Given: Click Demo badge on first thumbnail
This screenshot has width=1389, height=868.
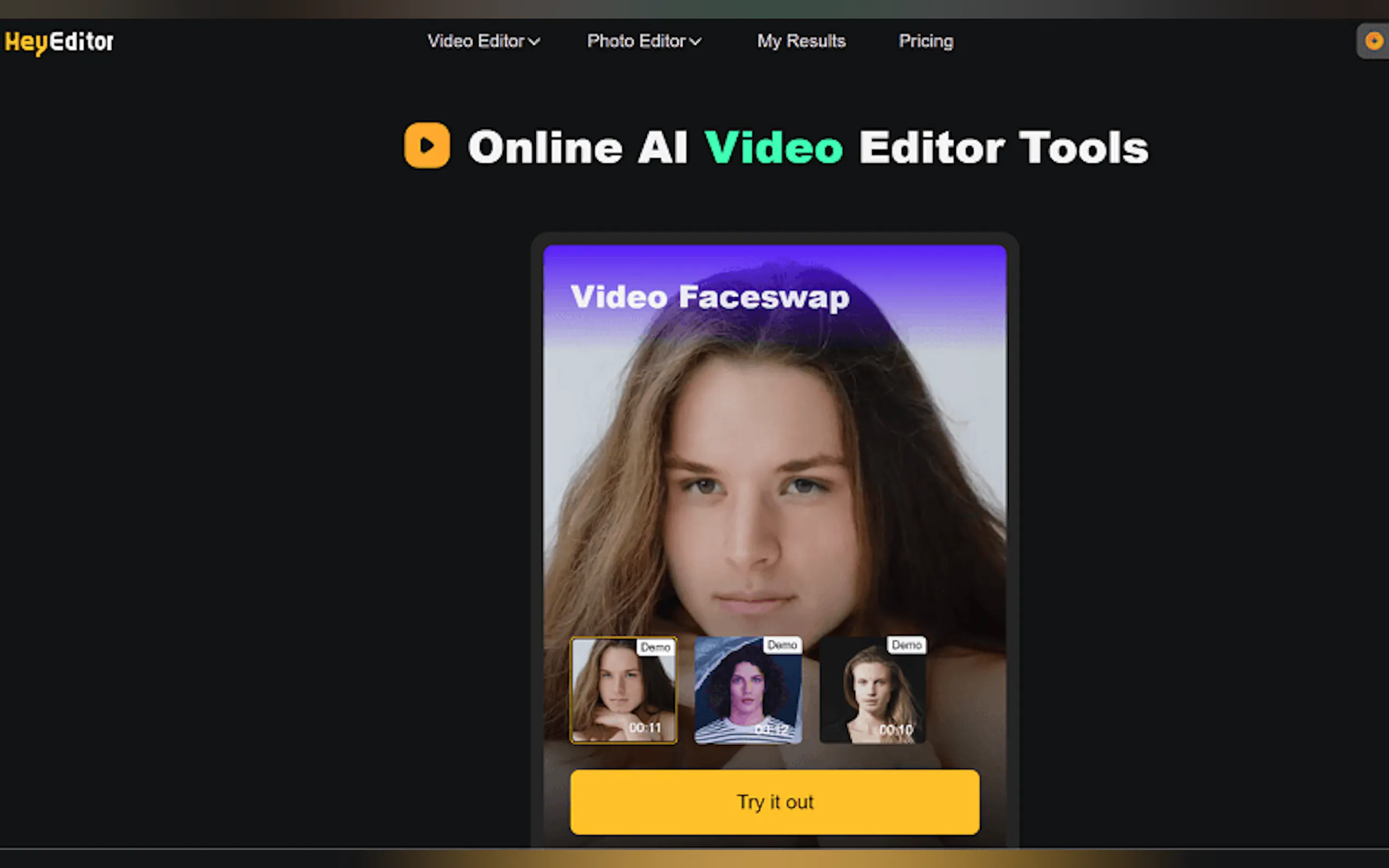Looking at the screenshot, I should click(655, 648).
